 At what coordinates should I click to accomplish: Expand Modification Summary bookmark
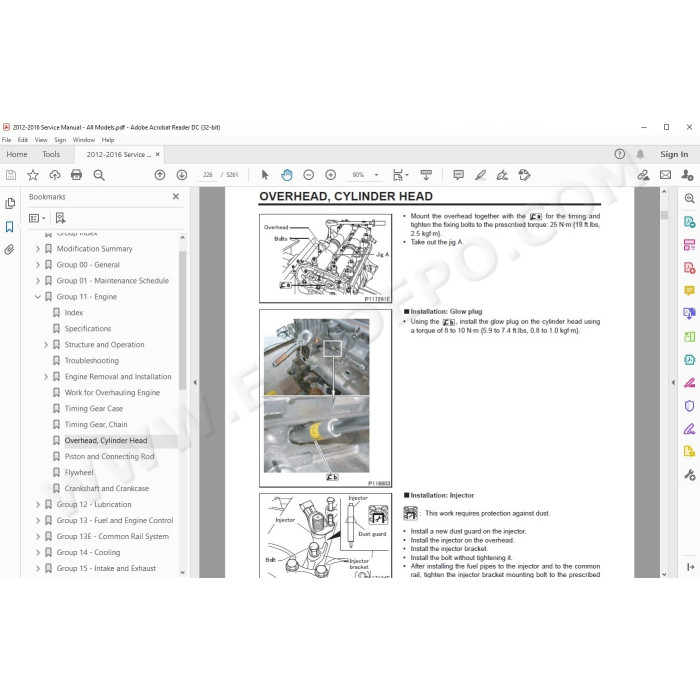pos(38,249)
